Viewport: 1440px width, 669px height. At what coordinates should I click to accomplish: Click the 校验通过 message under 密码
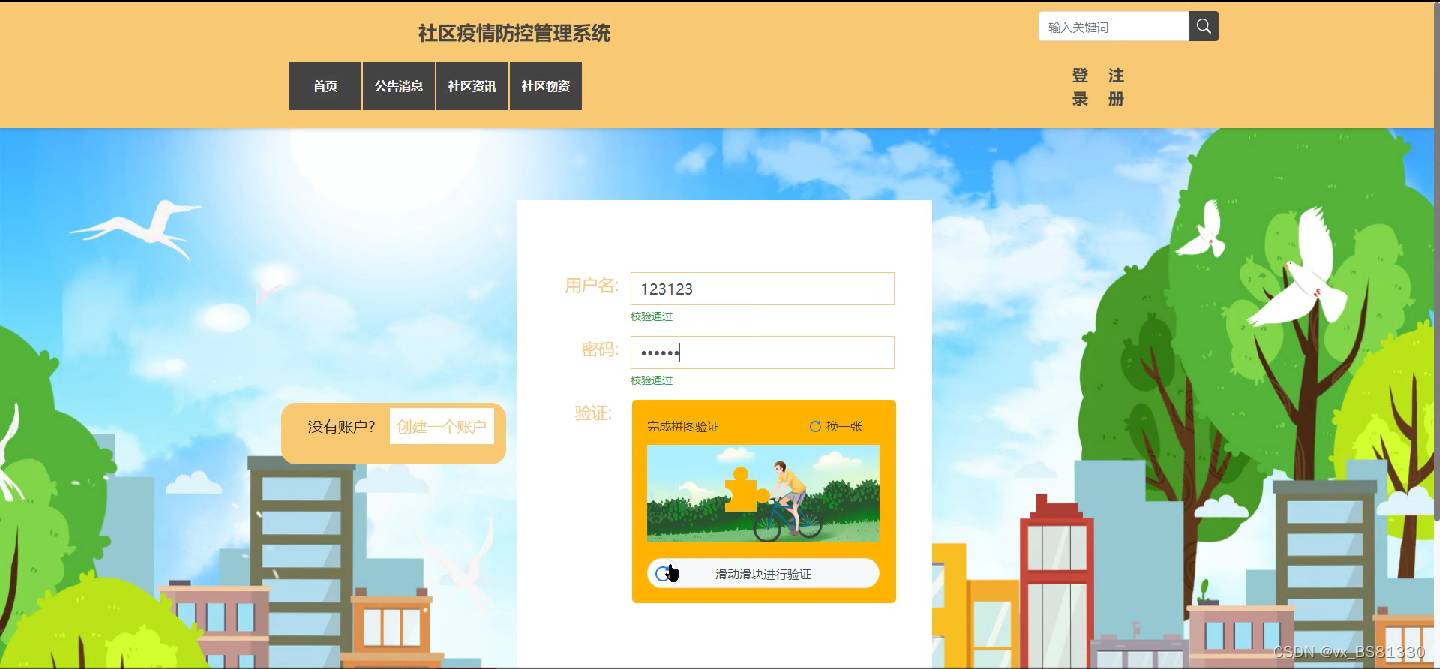pyautogui.click(x=651, y=380)
